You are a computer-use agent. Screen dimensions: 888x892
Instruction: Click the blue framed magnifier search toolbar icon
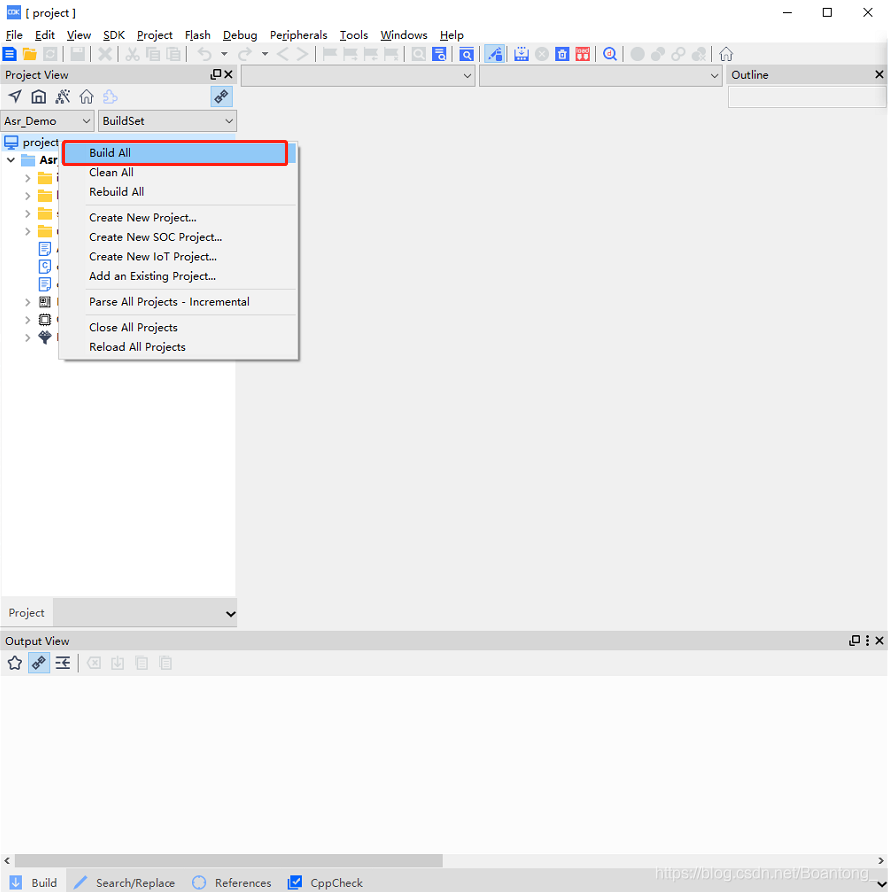[x=466, y=54]
